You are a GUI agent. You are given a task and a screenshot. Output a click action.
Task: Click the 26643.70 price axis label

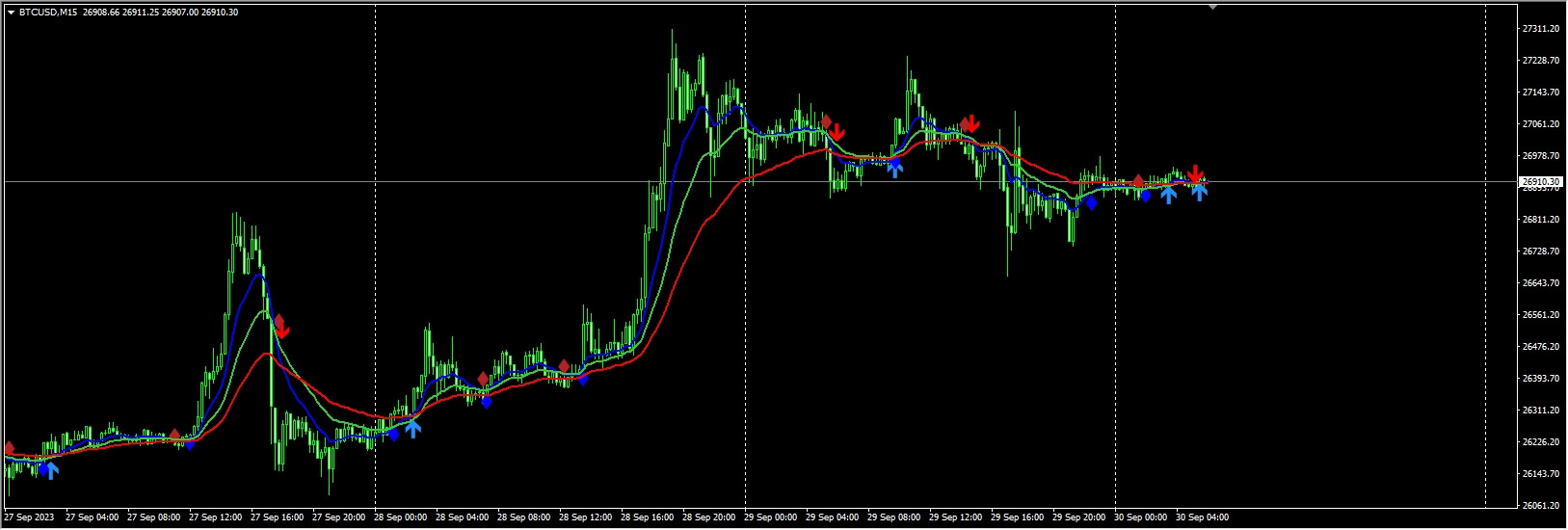point(1540,283)
